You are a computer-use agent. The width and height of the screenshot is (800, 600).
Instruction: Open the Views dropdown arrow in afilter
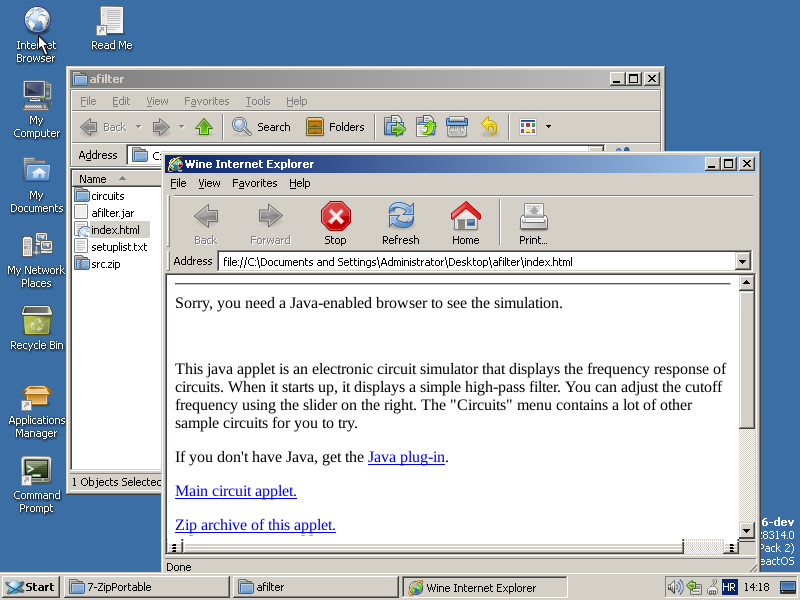point(548,127)
